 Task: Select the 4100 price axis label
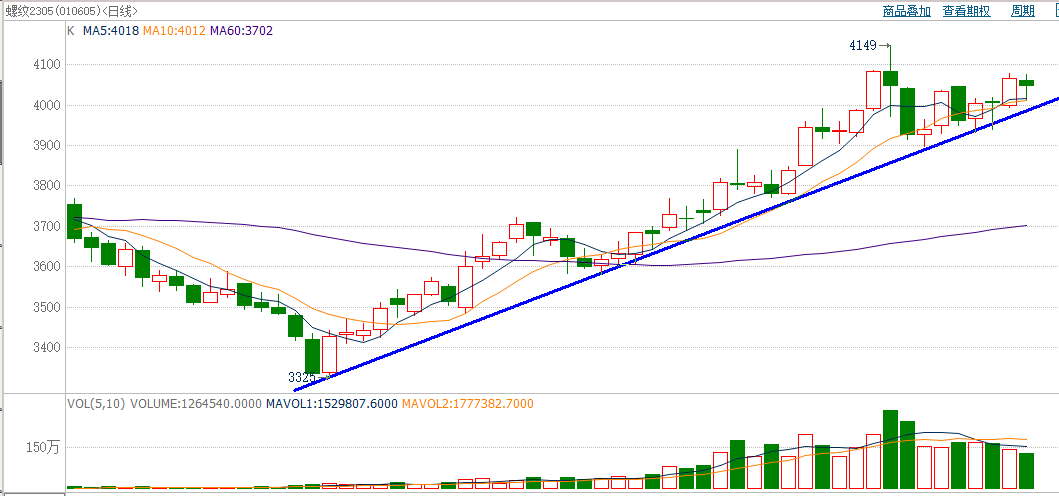coord(47,65)
